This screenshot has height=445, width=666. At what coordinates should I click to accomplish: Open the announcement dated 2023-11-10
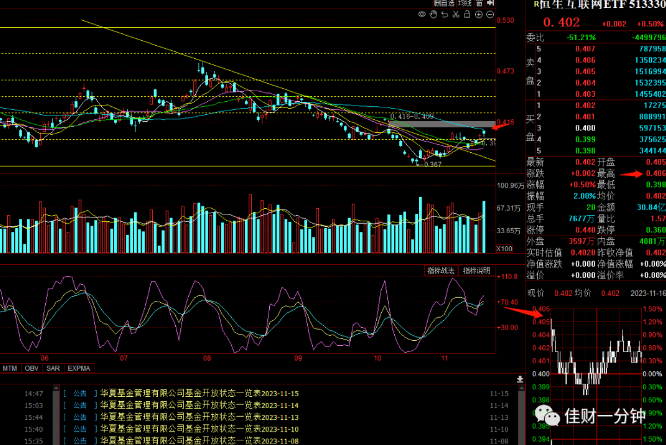point(200,429)
